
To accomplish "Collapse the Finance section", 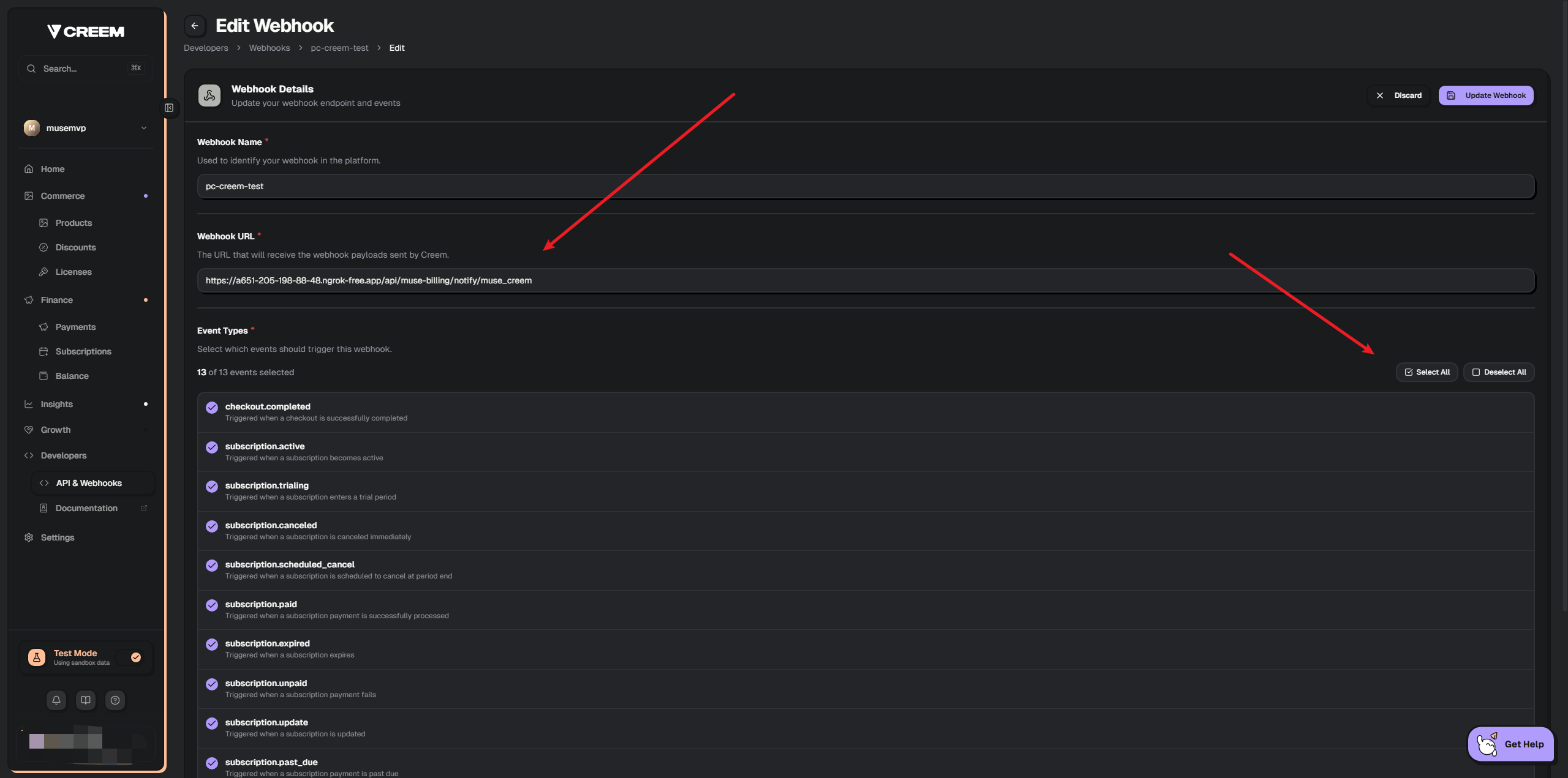I will click(56, 300).
